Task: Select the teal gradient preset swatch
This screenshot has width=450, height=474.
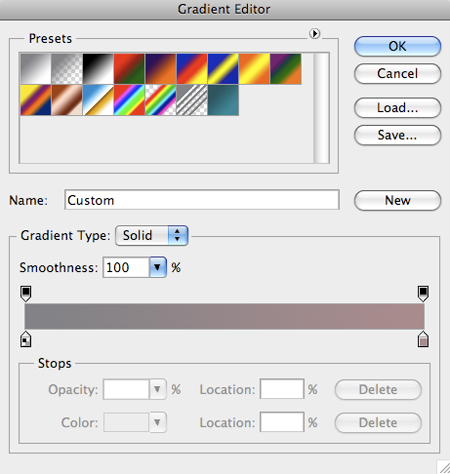Action: 223,100
